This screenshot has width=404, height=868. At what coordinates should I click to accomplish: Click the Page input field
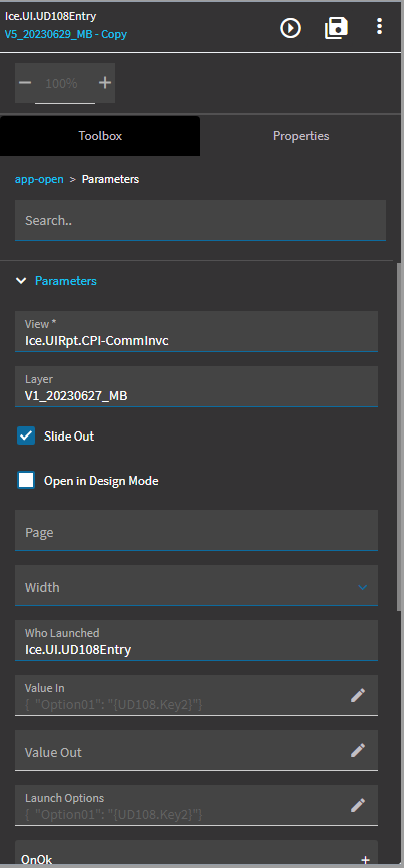coord(196,530)
